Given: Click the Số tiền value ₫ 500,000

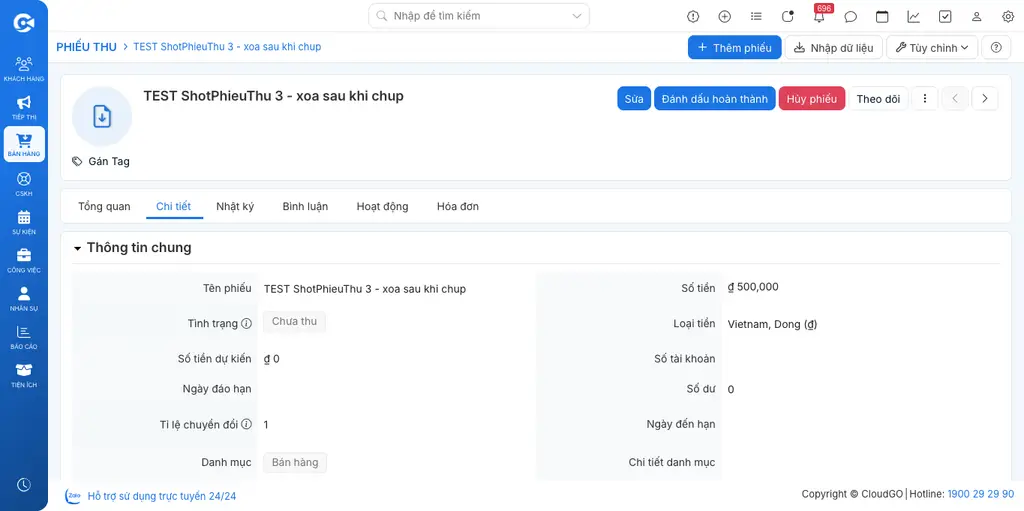Looking at the screenshot, I should (753, 287).
